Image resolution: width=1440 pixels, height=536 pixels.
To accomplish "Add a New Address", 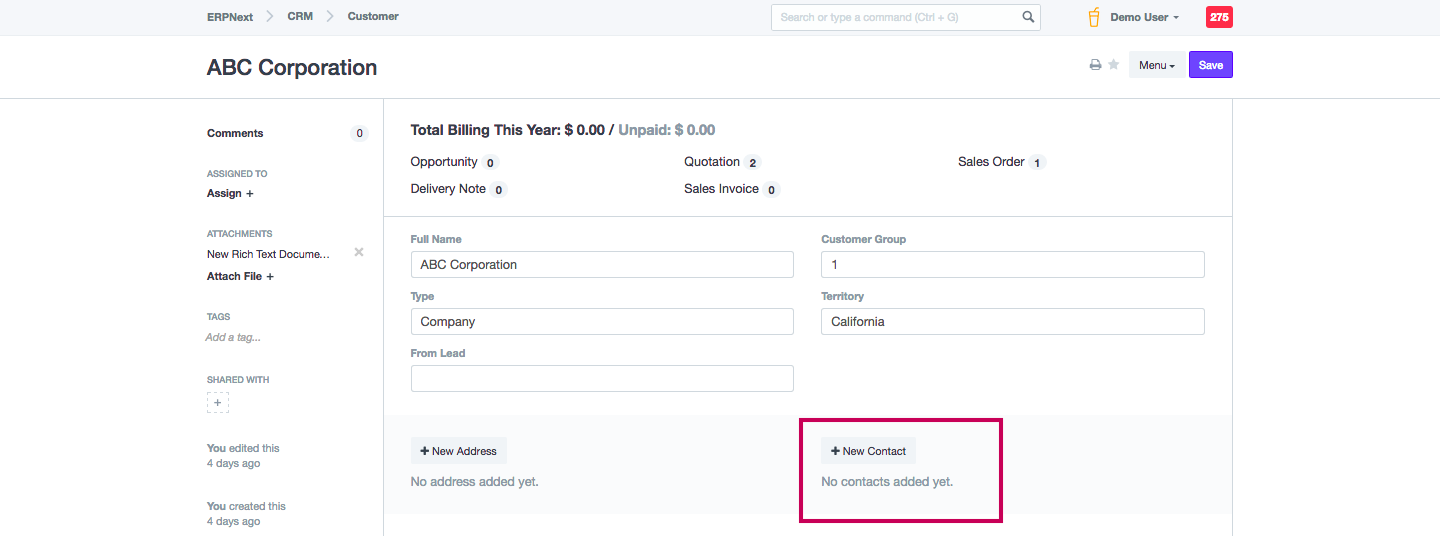I will 459,451.
